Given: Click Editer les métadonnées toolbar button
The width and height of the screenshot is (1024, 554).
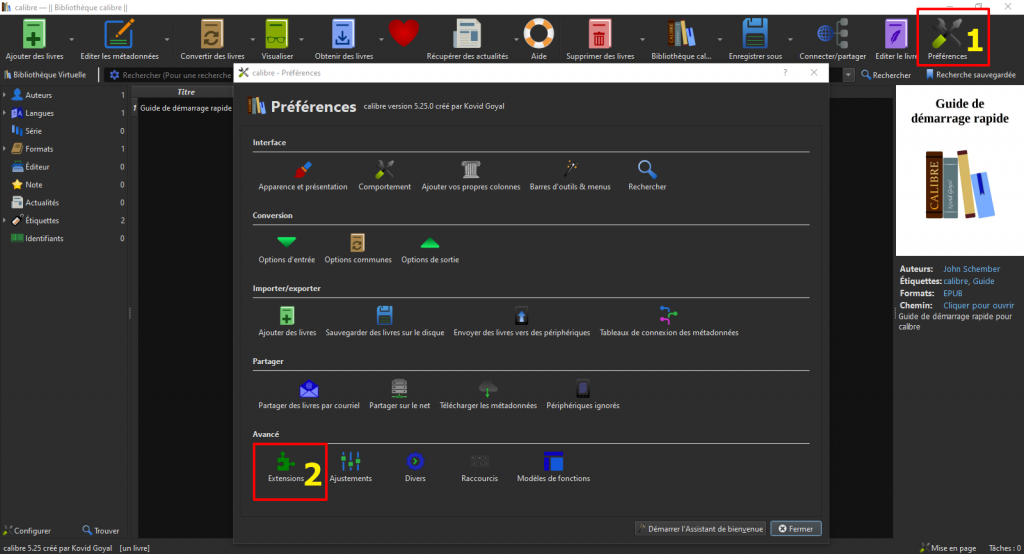Looking at the screenshot, I should tap(119, 40).
